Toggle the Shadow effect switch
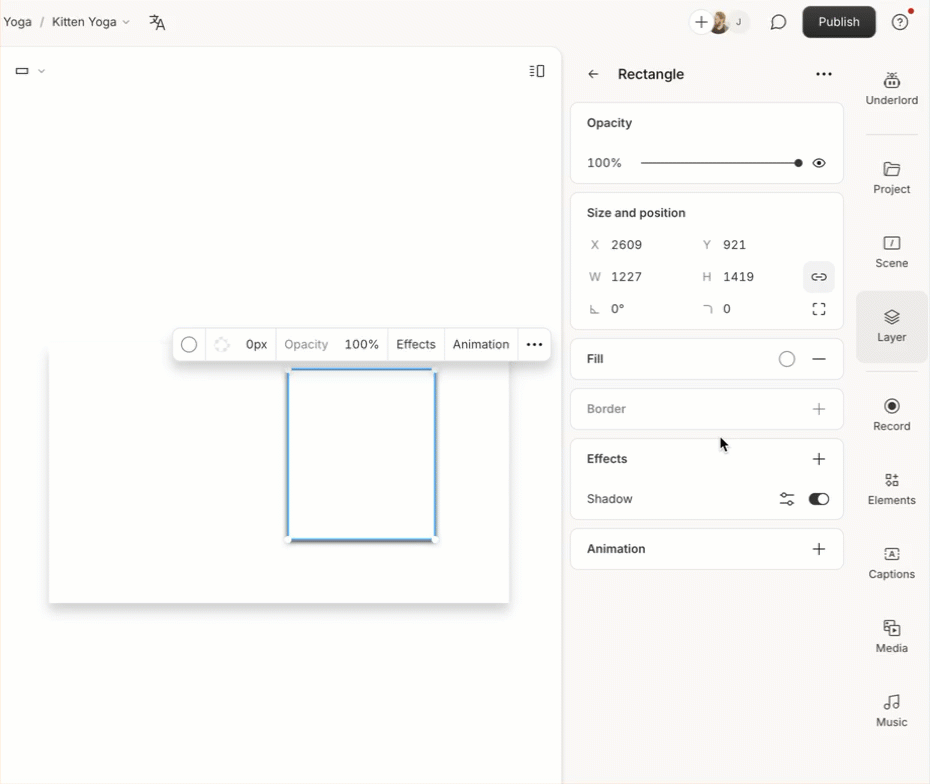This screenshot has height=784, width=930. pyautogui.click(x=819, y=499)
